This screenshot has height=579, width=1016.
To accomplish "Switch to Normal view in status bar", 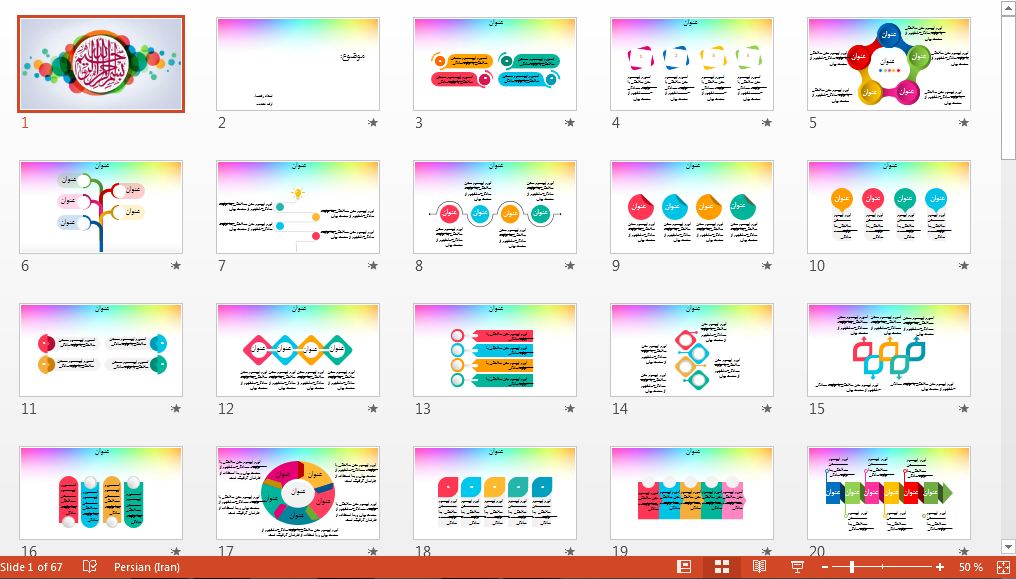I will point(684,567).
